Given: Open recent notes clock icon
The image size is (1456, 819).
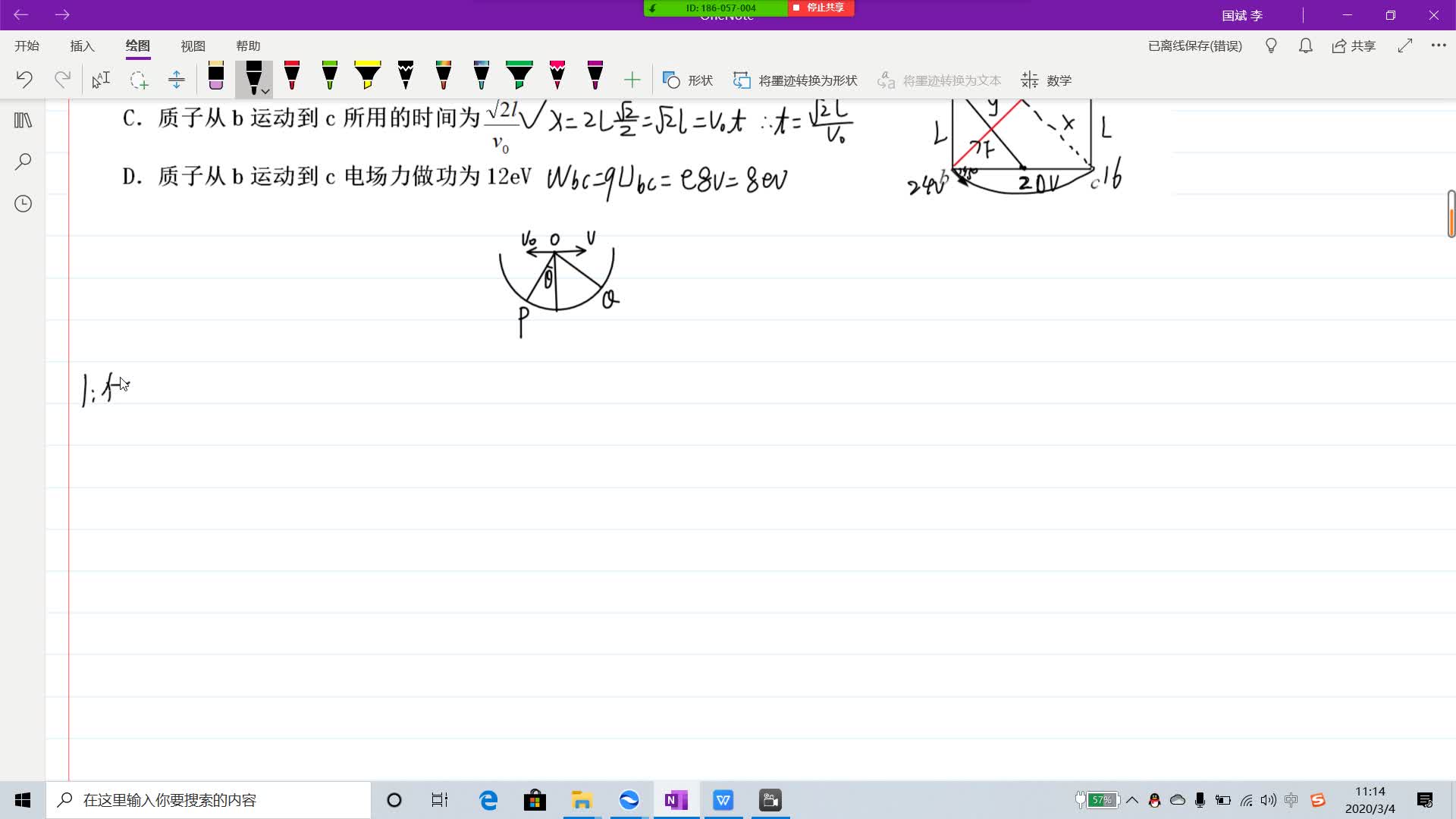Looking at the screenshot, I should click(23, 203).
